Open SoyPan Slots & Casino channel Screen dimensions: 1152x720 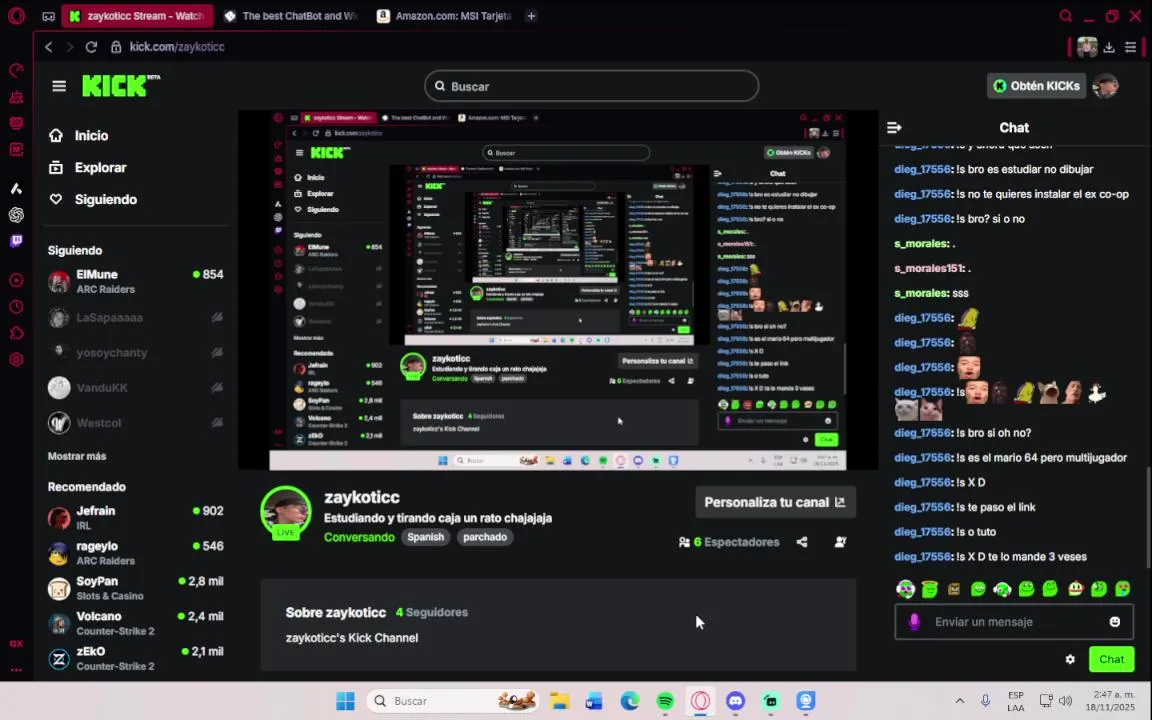tap(136, 588)
